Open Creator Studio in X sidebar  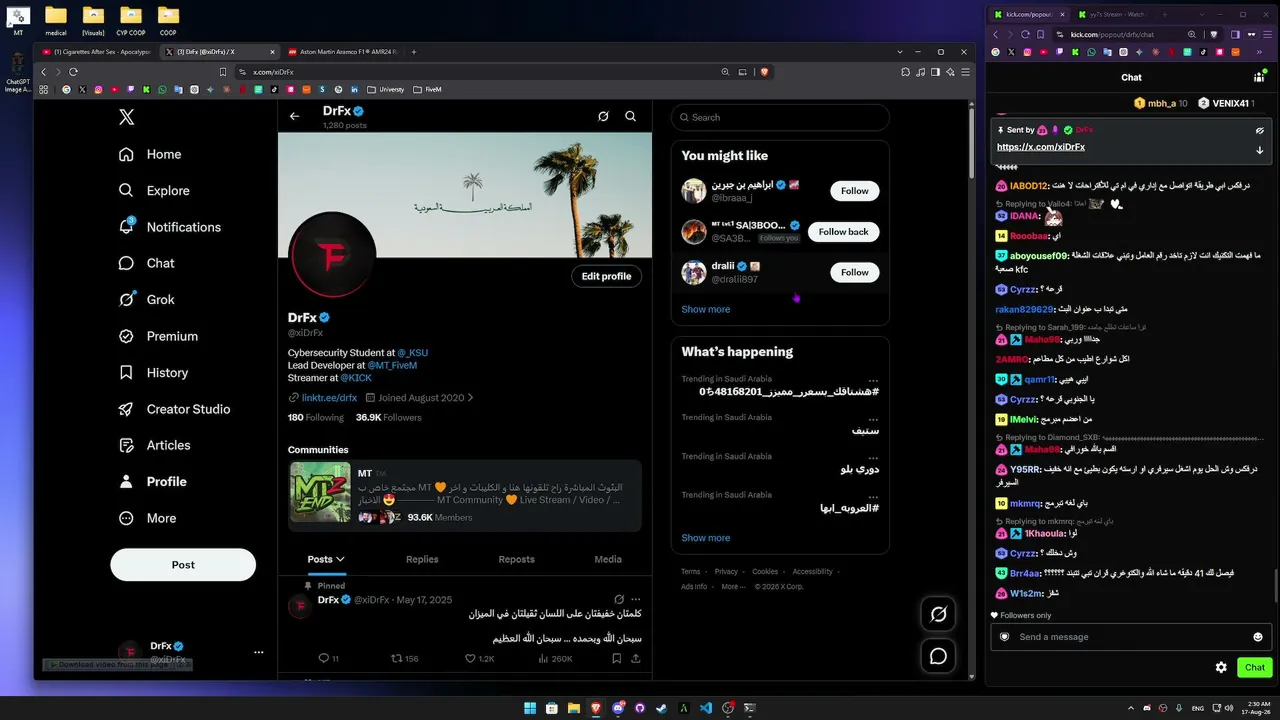point(175,409)
